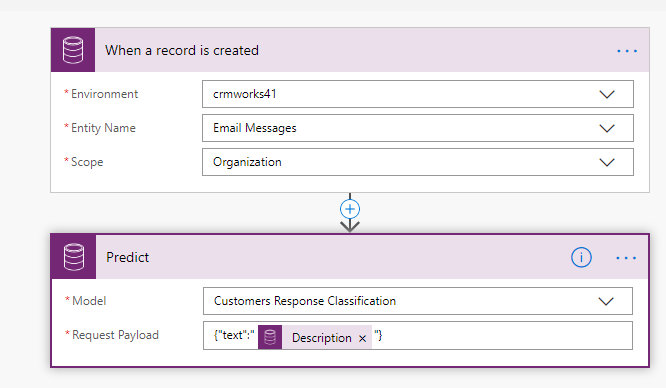Click the database icon on the Predict card
Image resolution: width=666 pixels, height=388 pixels.
coord(73,257)
